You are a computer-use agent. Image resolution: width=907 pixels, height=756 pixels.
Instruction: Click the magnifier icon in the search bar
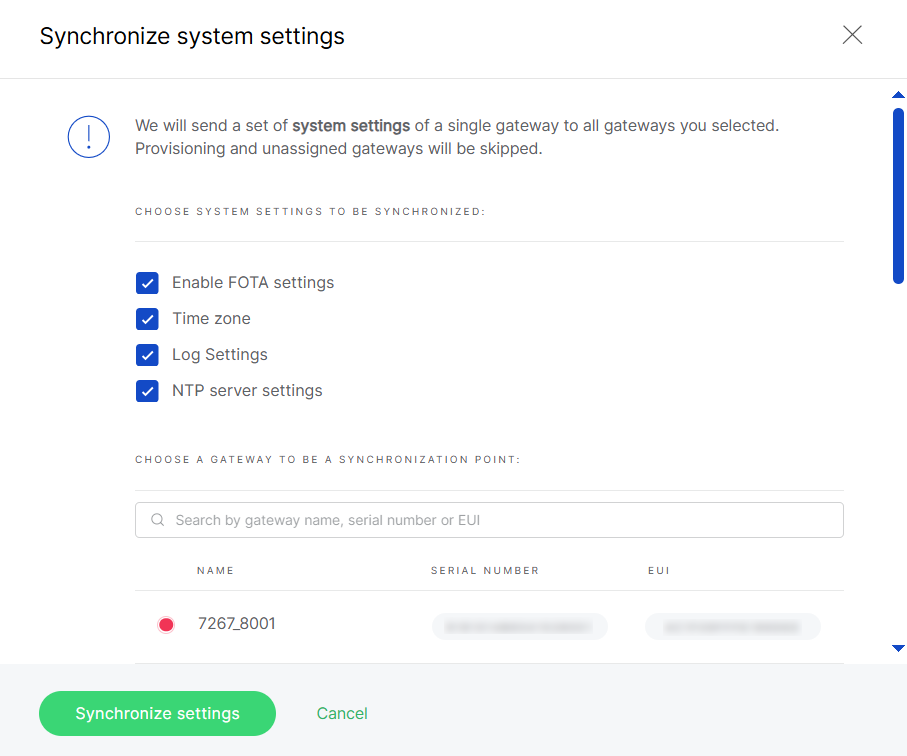[157, 520]
